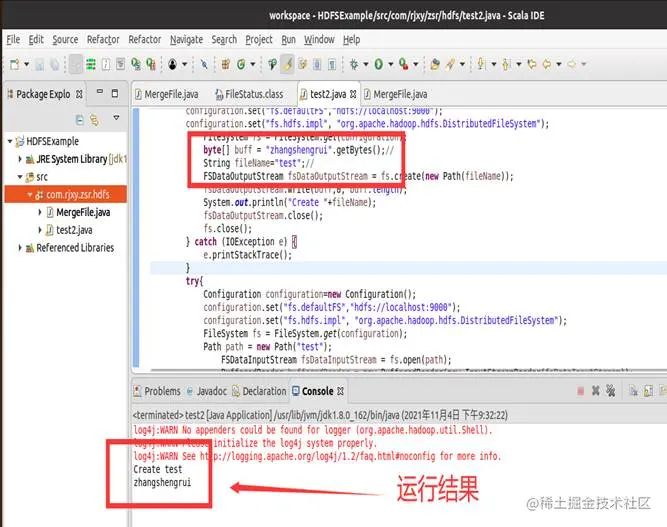This screenshot has width=667, height=527.
Task: Open the external tools dropdown arrow
Action: [416, 64]
